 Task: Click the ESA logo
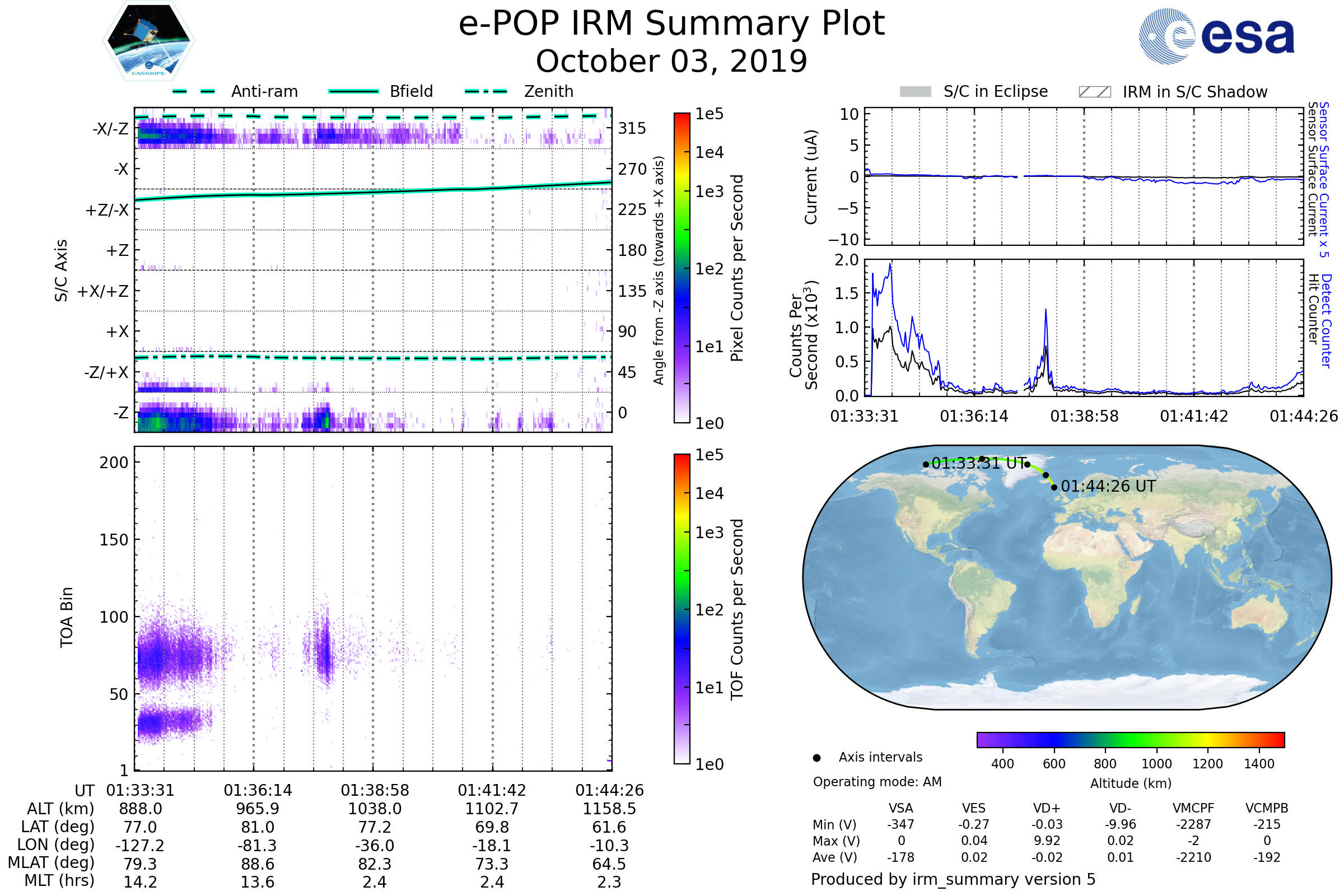[1216, 36]
